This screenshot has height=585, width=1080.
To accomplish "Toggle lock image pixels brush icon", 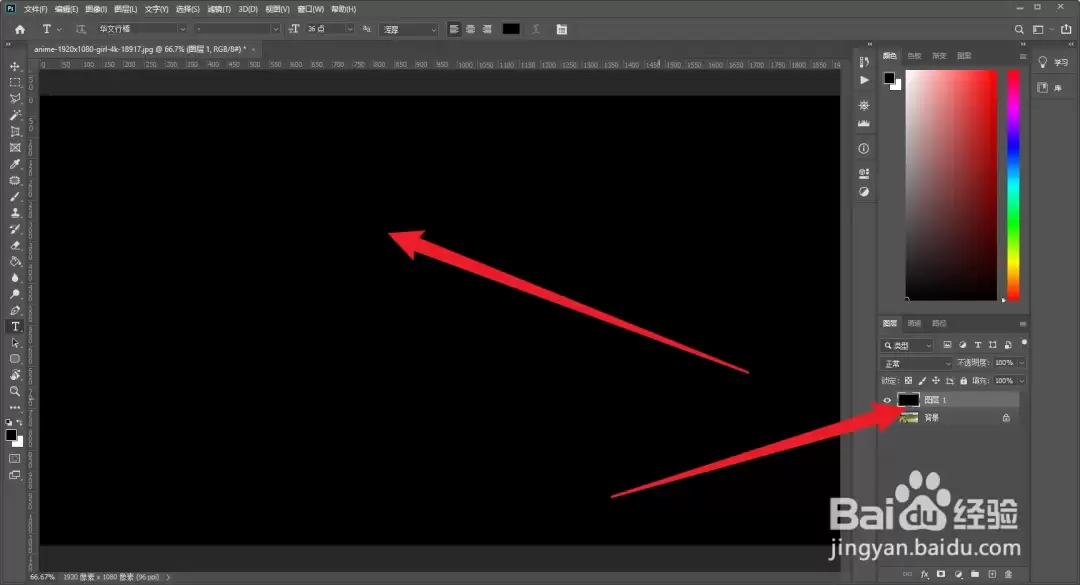I will click(x=922, y=380).
